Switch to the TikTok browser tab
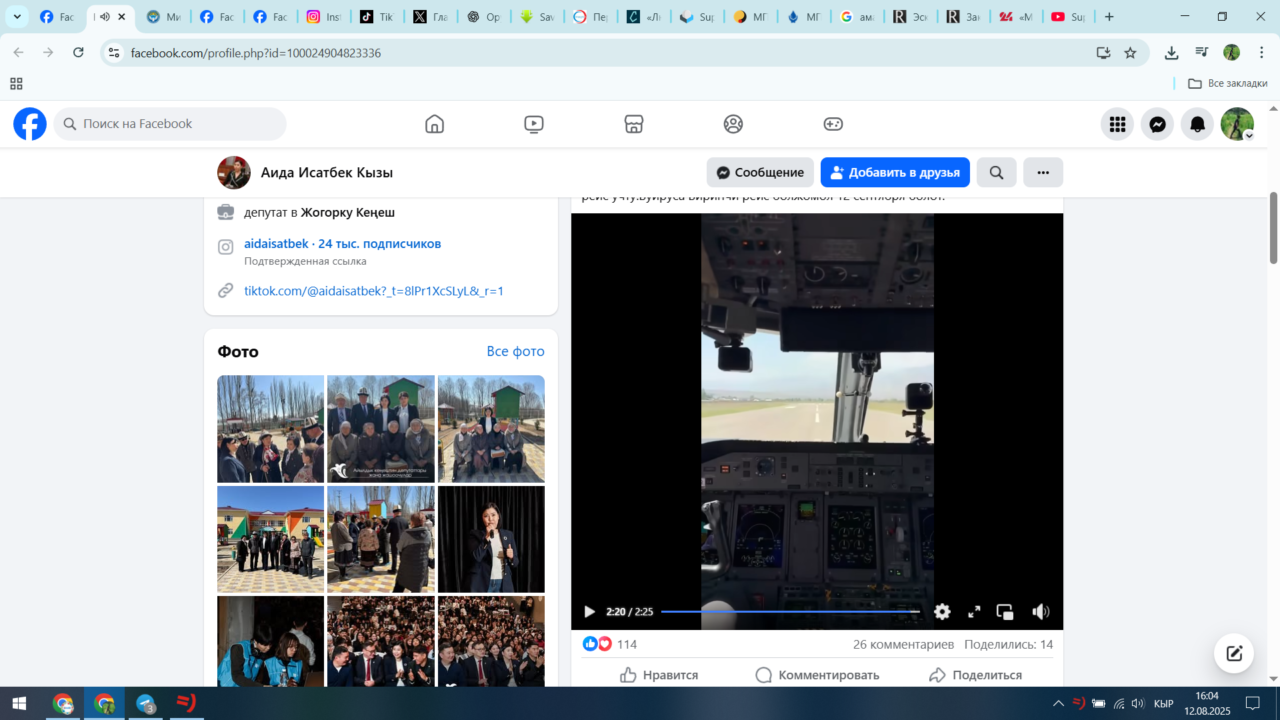Image resolution: width=1280 pixels, height=720 pixels. pos(376,17)
